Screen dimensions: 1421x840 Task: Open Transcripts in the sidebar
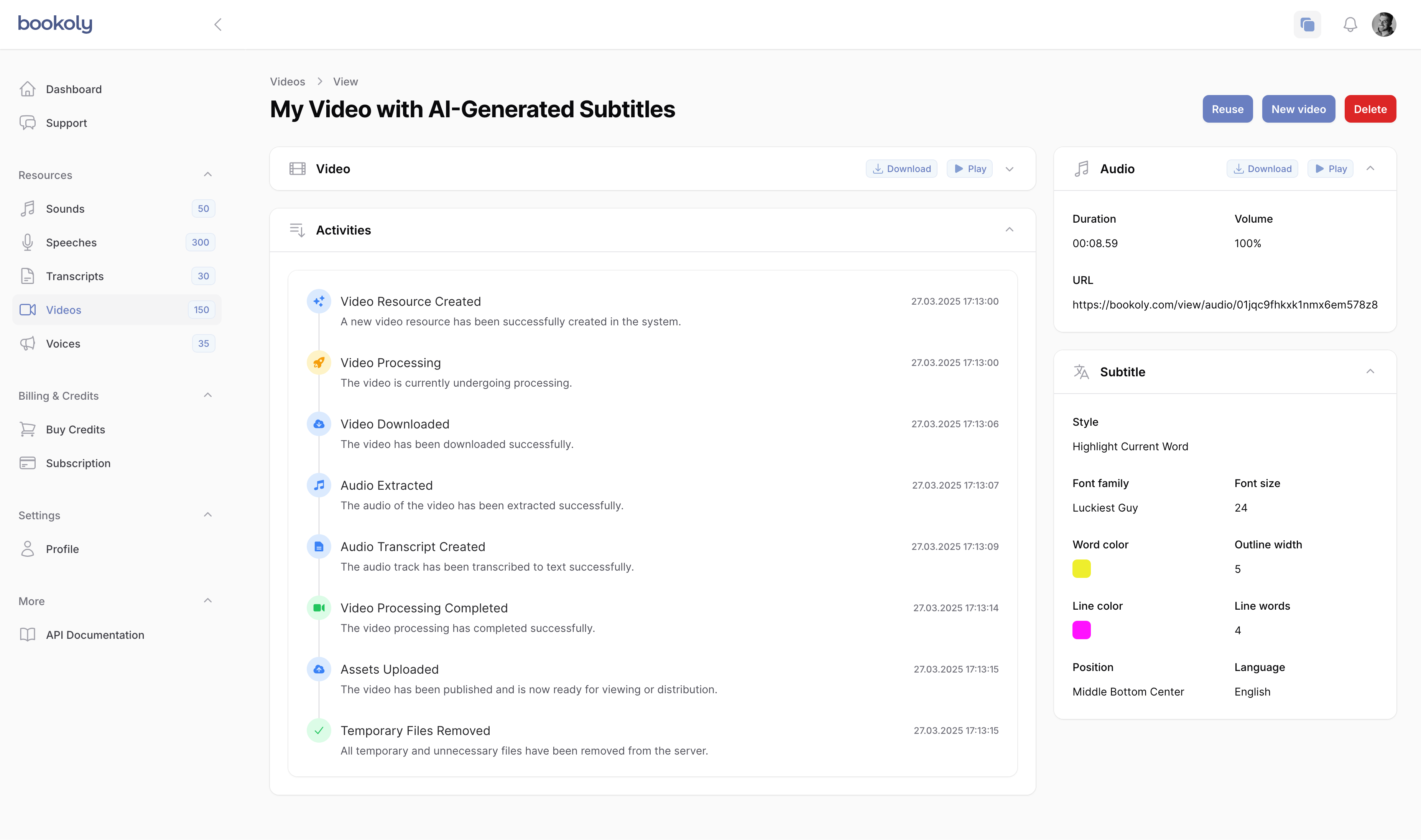[75, 276]
